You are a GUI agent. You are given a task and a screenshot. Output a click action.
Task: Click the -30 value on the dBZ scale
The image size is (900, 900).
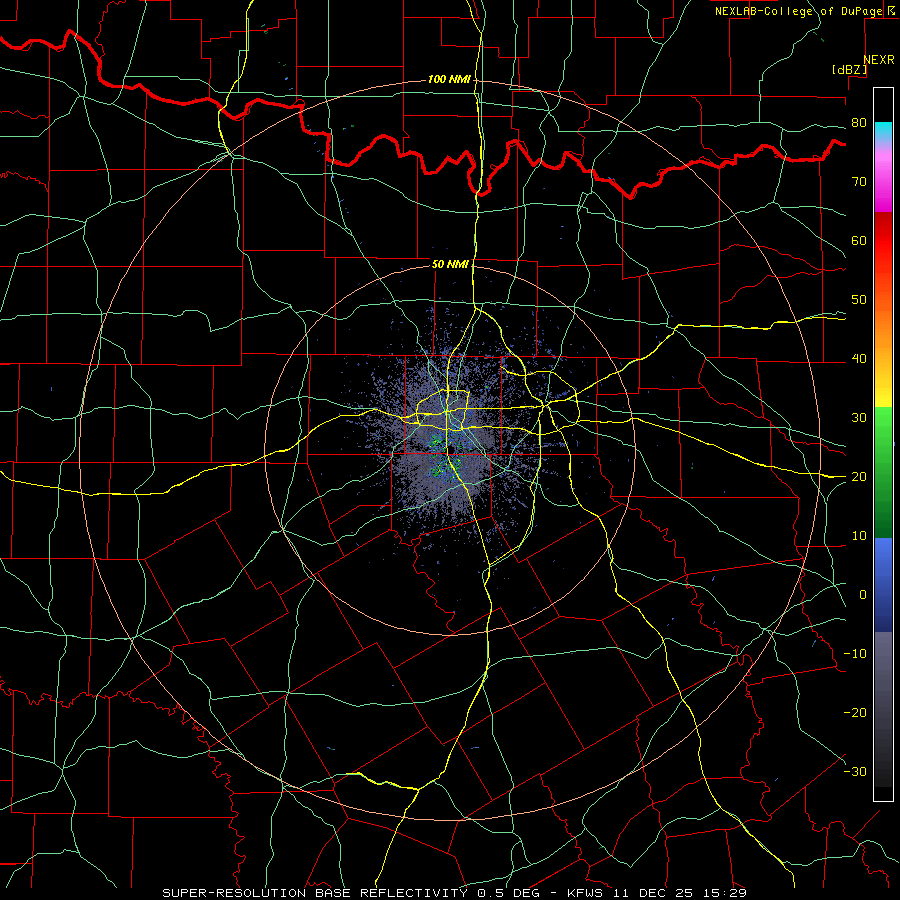(x=855, y=772)
